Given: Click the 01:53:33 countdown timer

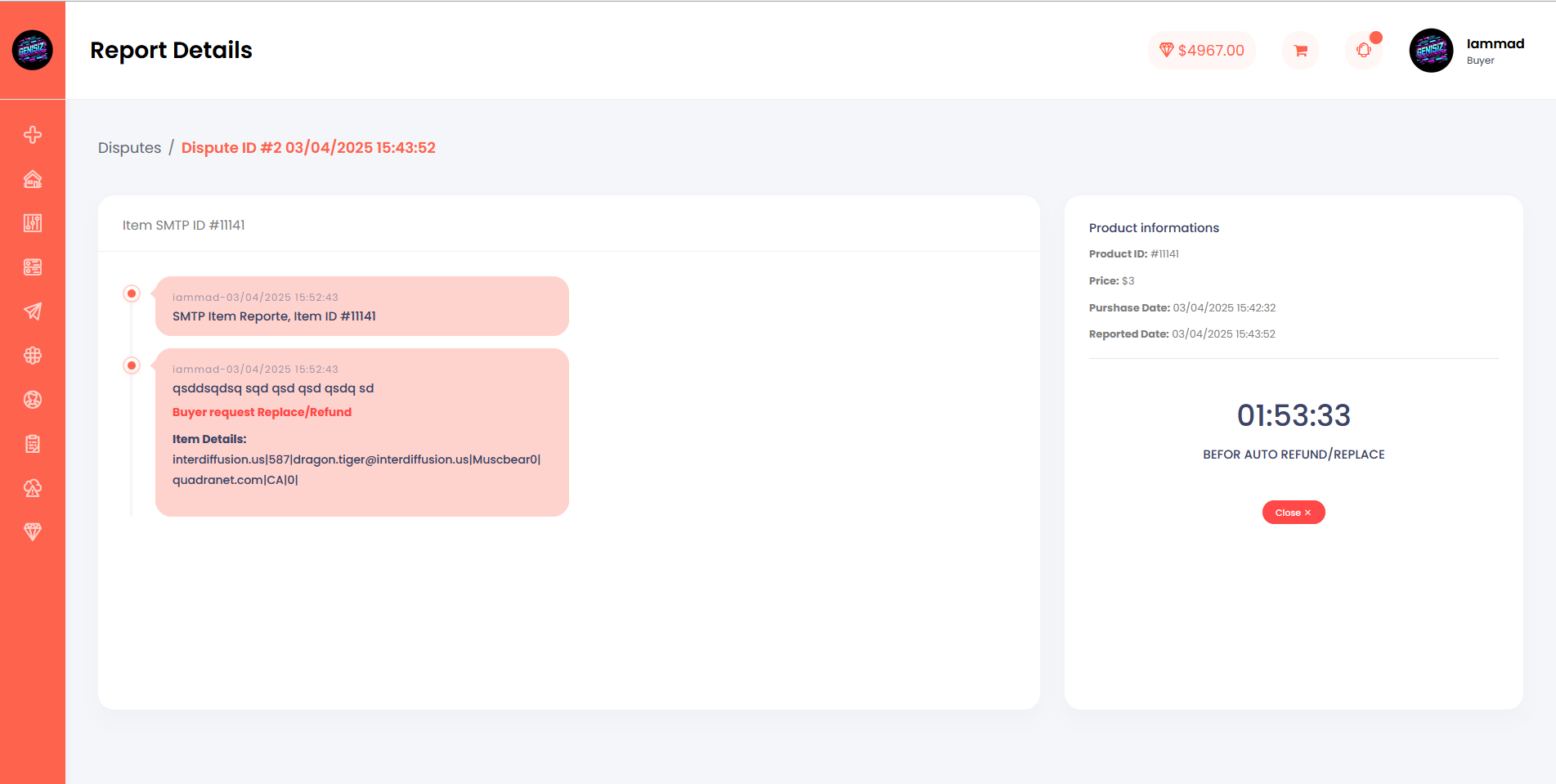Looking at the screenshot, I should click(x=1294, y=415).
